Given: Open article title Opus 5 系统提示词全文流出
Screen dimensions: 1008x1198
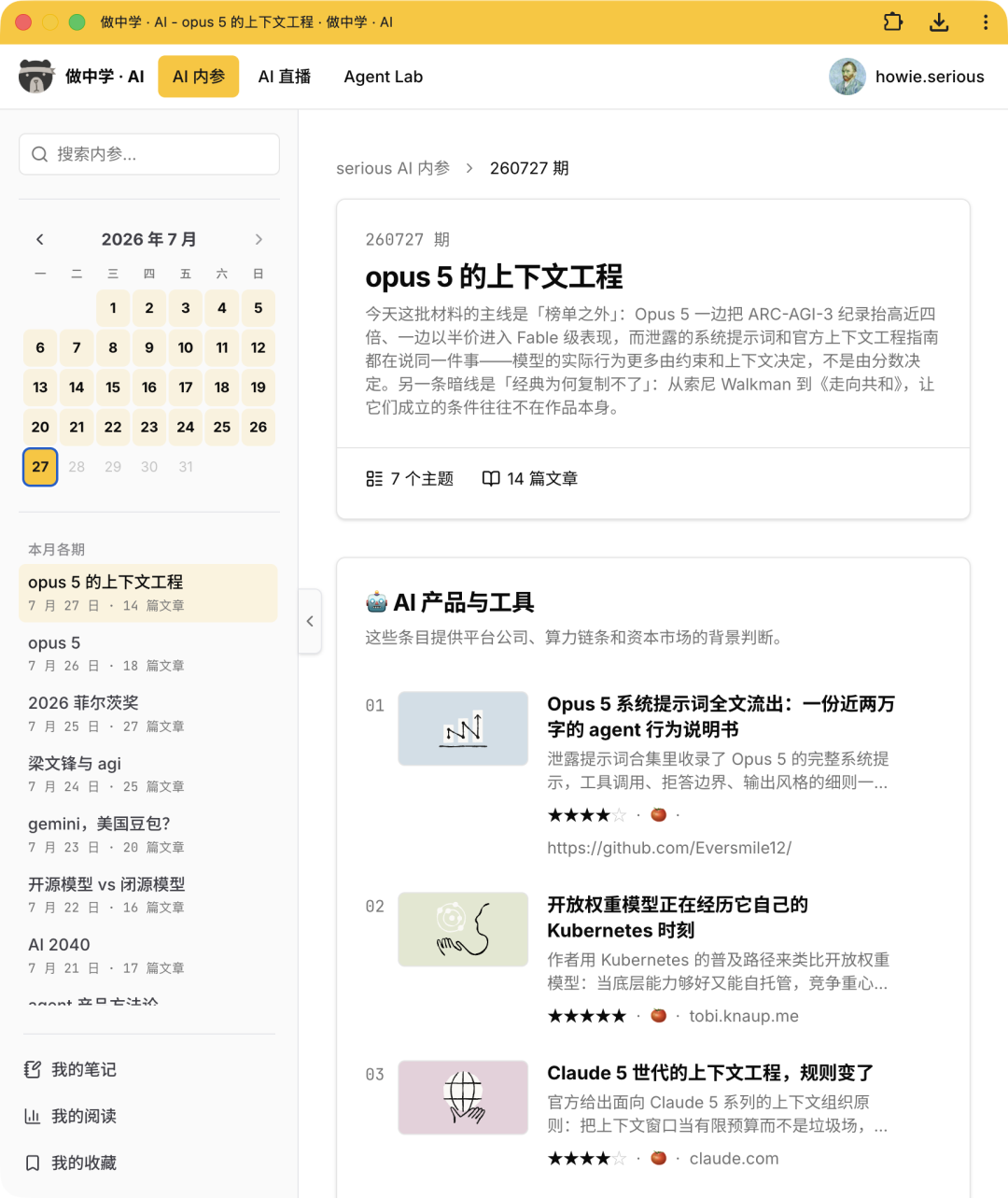Looking at the screenshot, I should point(721,716).
